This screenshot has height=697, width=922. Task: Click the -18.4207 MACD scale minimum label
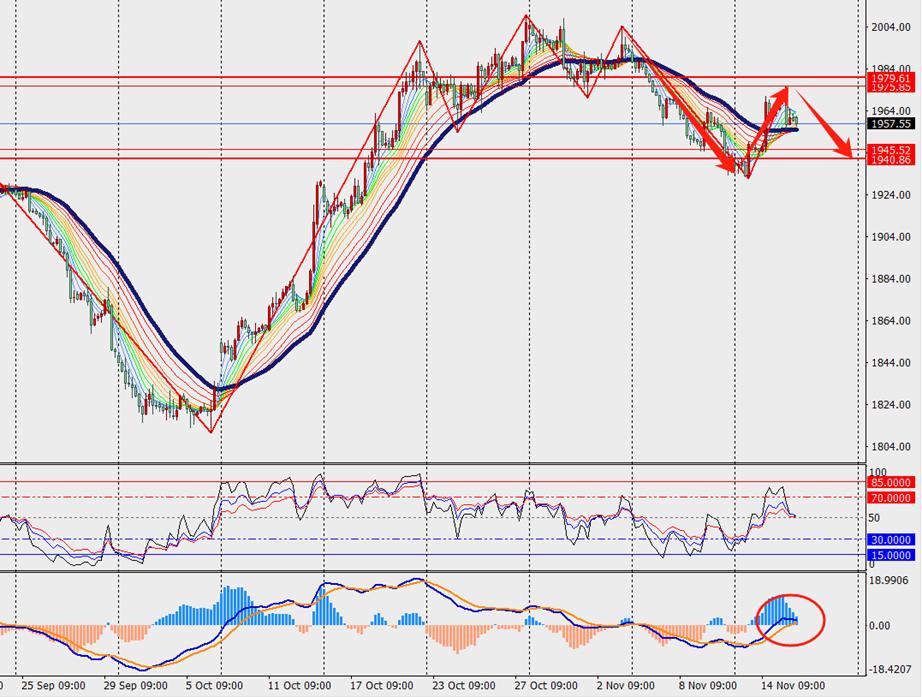point(891,669)
